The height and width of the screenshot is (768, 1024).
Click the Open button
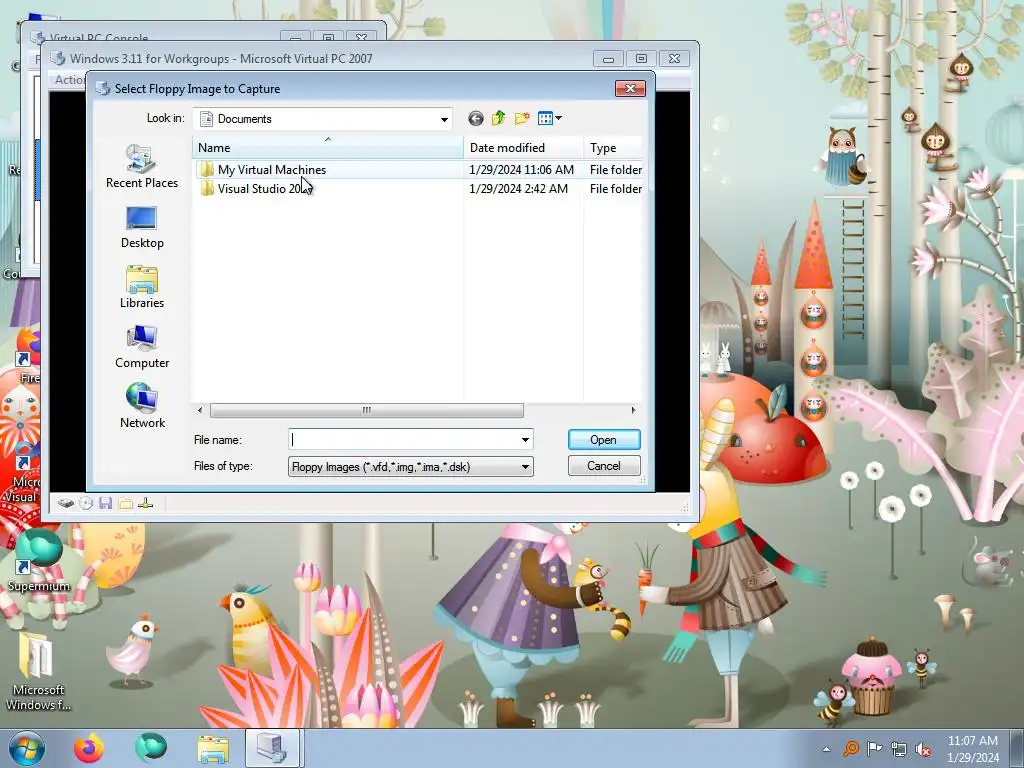[603, 440]
